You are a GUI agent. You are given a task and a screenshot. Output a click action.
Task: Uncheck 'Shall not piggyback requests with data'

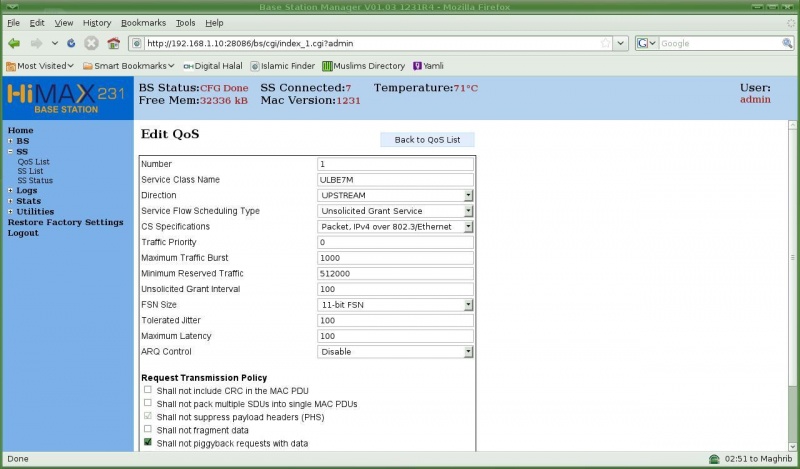[x=148, y=442]
